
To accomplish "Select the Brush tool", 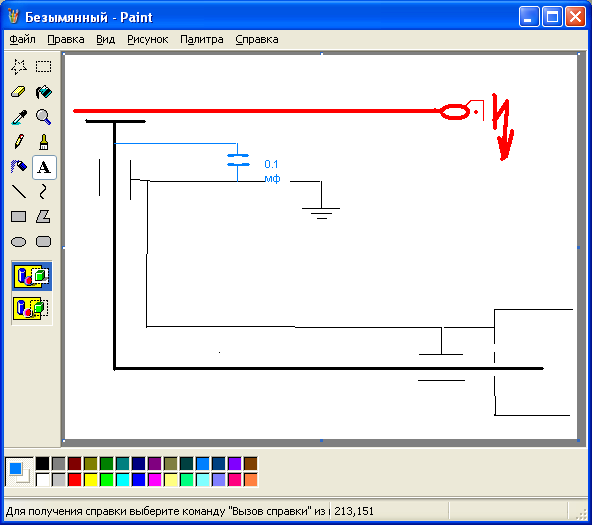I will click(43, 142).
